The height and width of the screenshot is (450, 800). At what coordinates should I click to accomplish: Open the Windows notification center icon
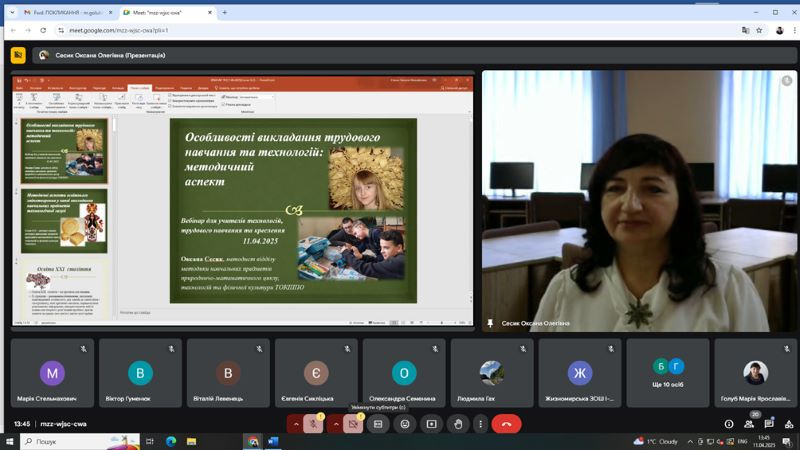coord(787,441)
